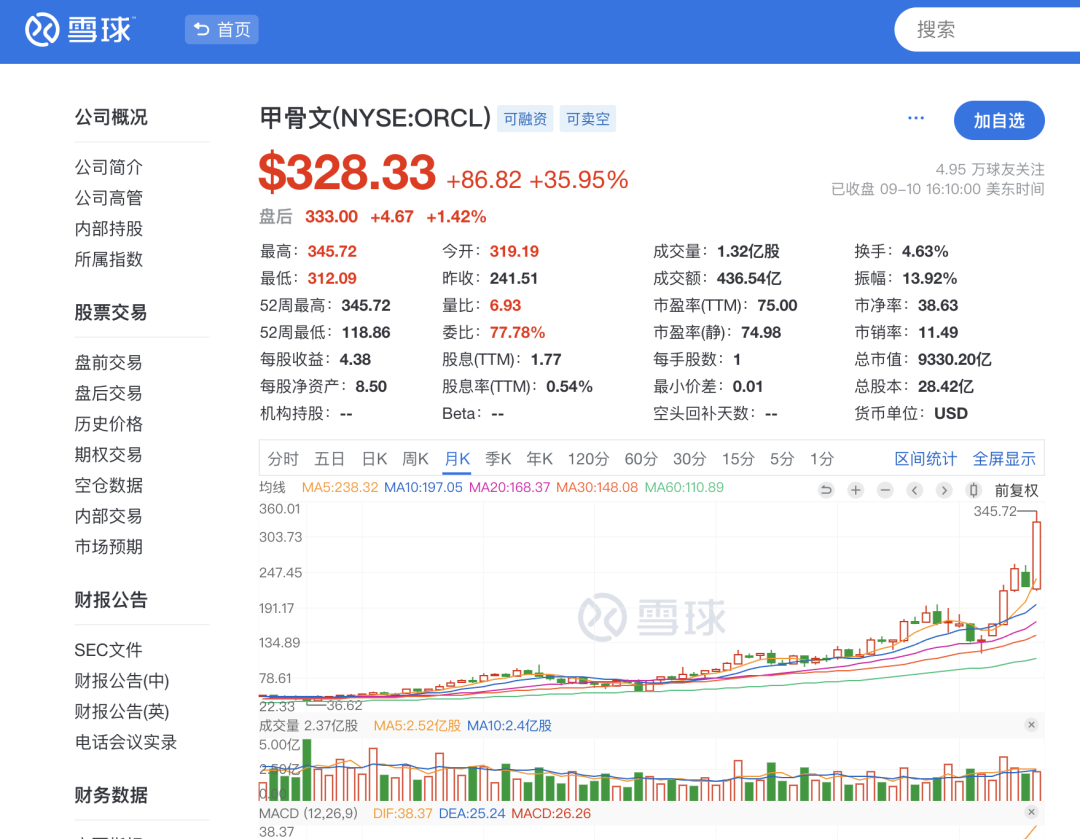Switch to the 15分 chart tab
Image resolution: width=1080 pixels, height=839 pixels.
pos(738,459)
